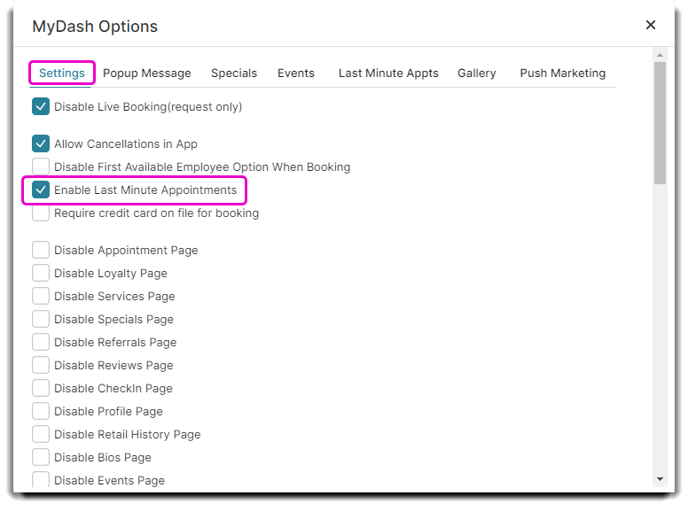This screenshot has width=688, height=519.
Task: Click the vertical scrollbar thumb
Action: [x=659, y=123]
